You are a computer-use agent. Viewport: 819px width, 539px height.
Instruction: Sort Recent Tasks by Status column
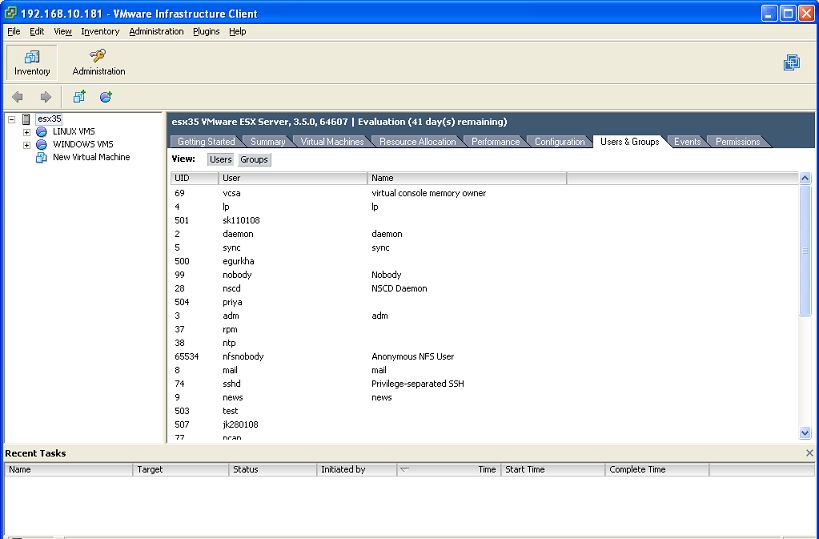click(273, 470)
